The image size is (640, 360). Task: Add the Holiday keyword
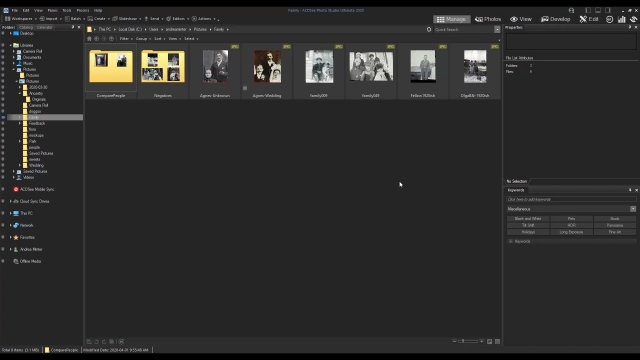pyautogui.click(x=528, y=232)
